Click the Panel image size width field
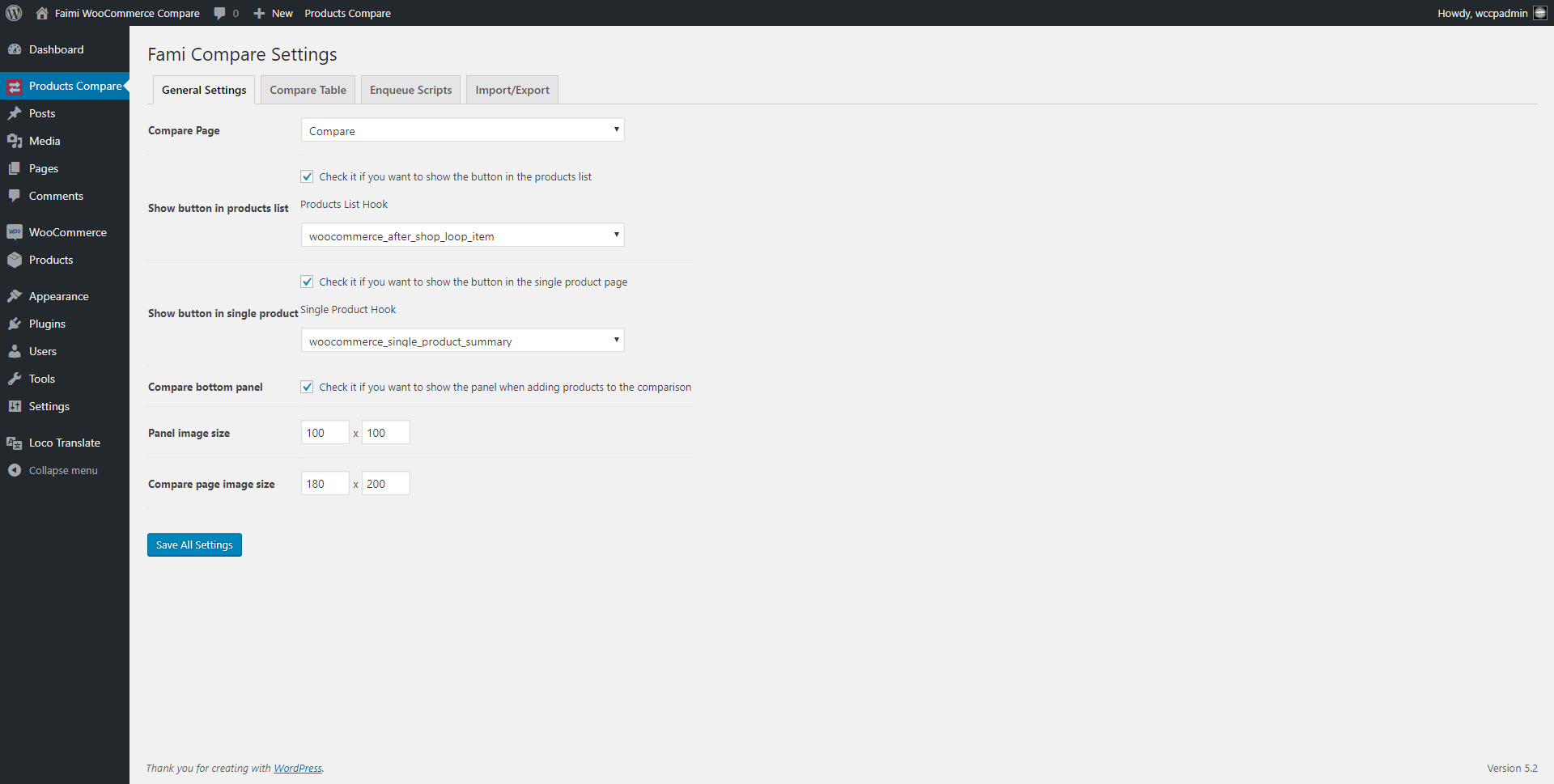The image size is (1554, 784). 325,433
